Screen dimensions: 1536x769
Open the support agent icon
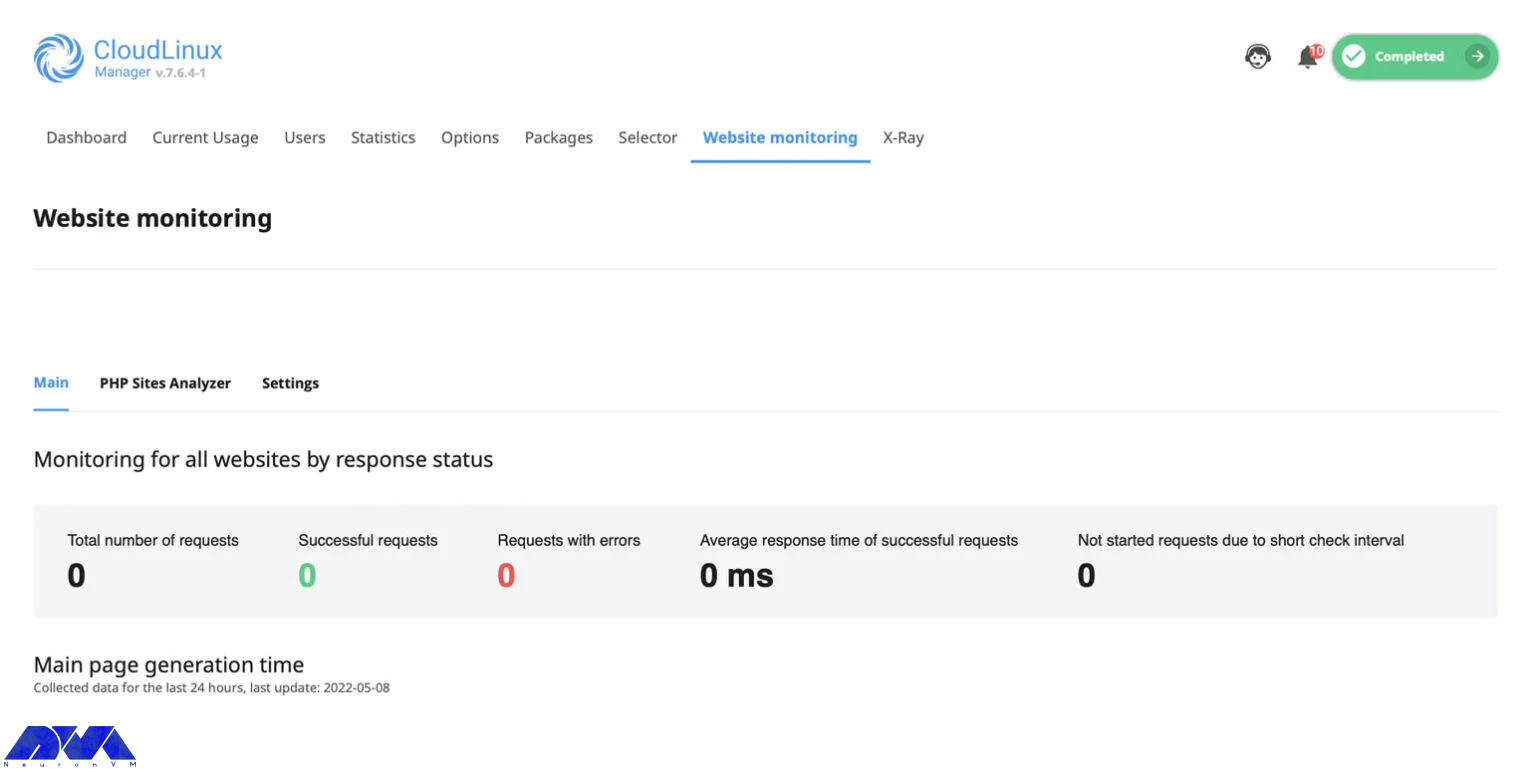tap(1258, 57)
